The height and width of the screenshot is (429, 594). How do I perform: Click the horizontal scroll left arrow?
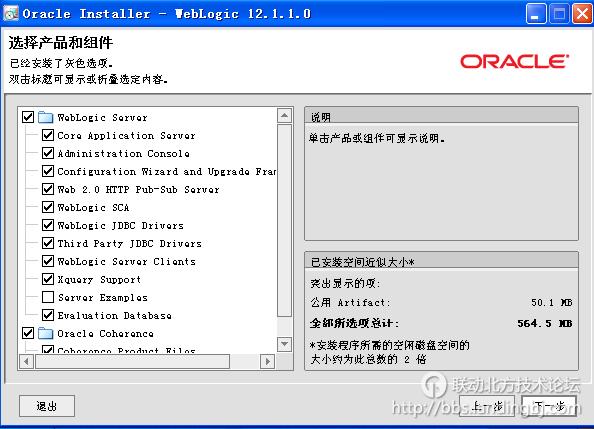[26, 362]
